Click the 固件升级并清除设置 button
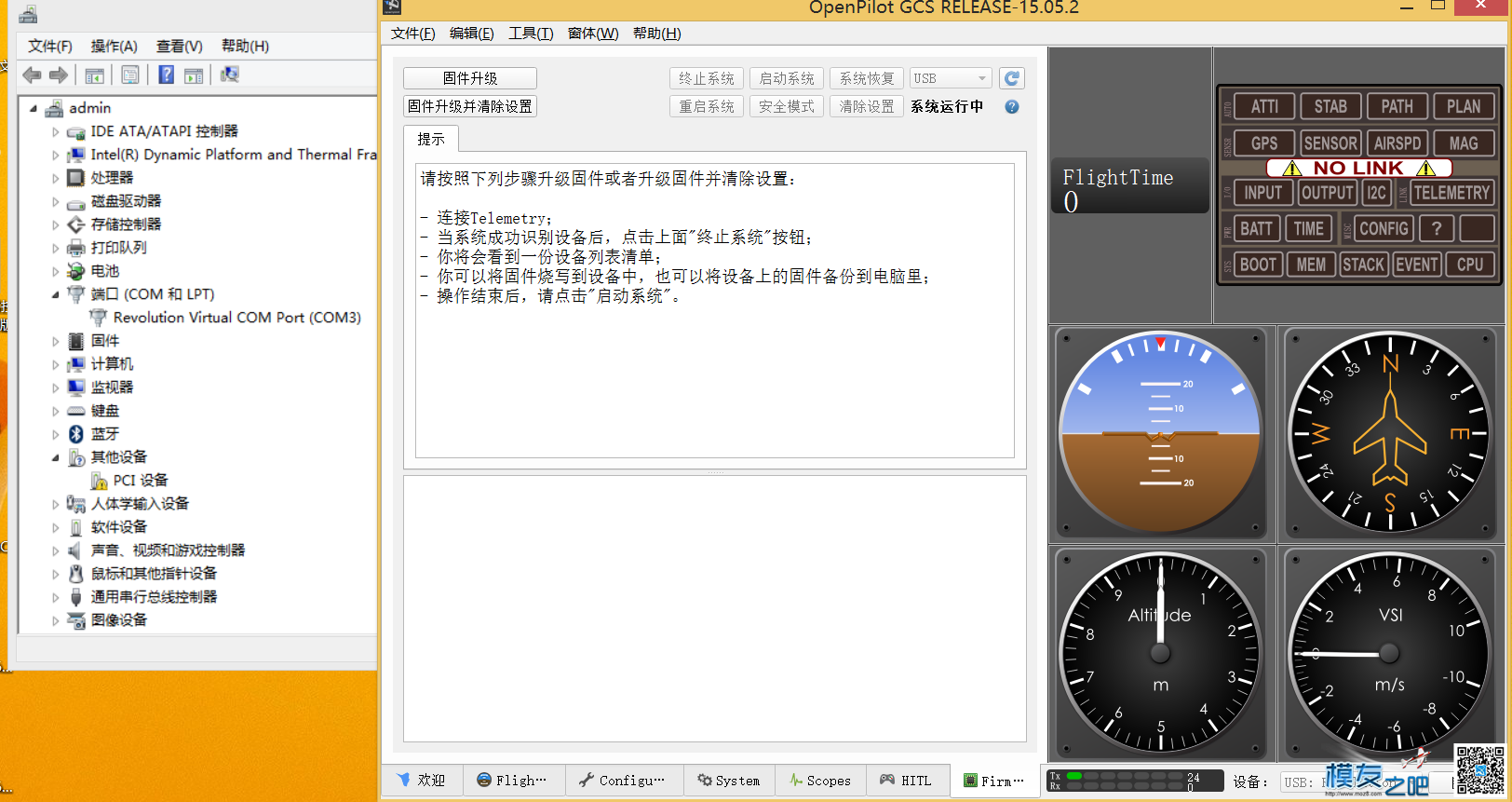Viewport: 1512px width, 802px height. [x=470, y=106]
